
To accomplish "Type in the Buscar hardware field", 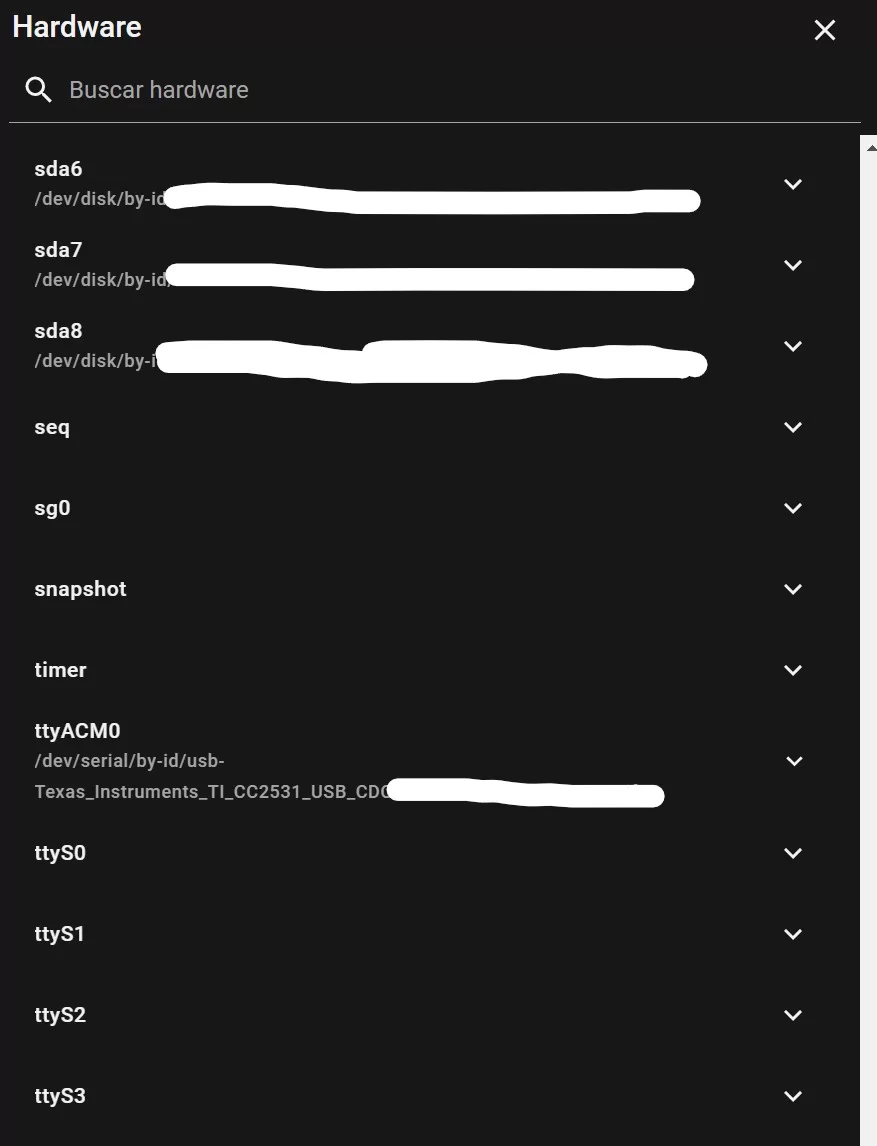I will click(400, 90).
